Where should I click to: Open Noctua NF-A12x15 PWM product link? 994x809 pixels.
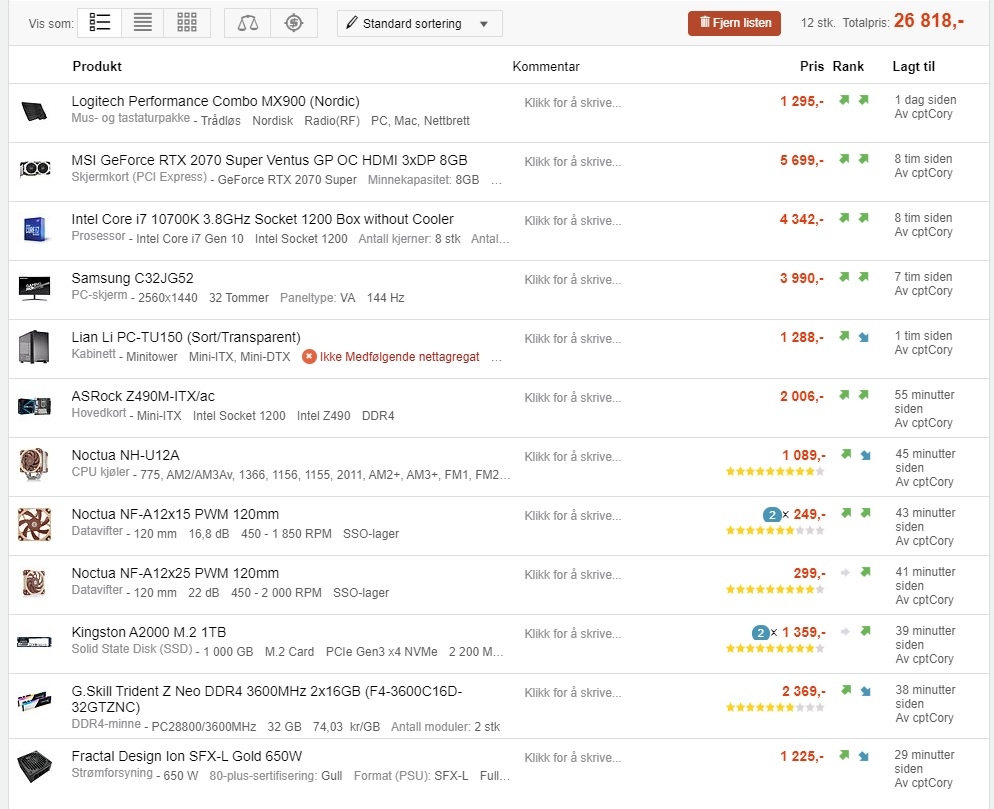pyautogui.click(x=175, y=514)
